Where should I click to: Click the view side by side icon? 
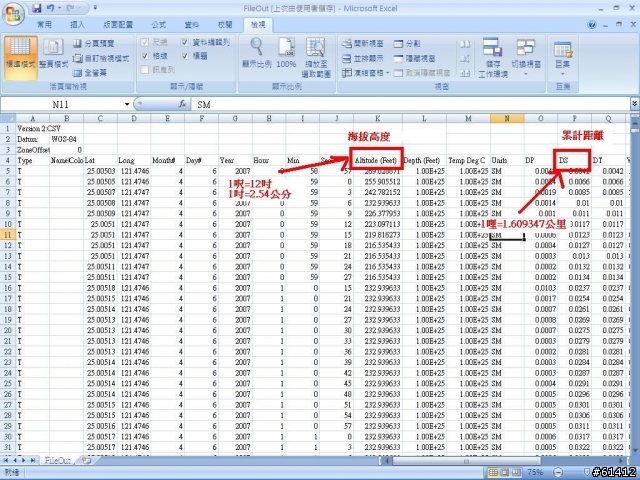click(464, 44)
